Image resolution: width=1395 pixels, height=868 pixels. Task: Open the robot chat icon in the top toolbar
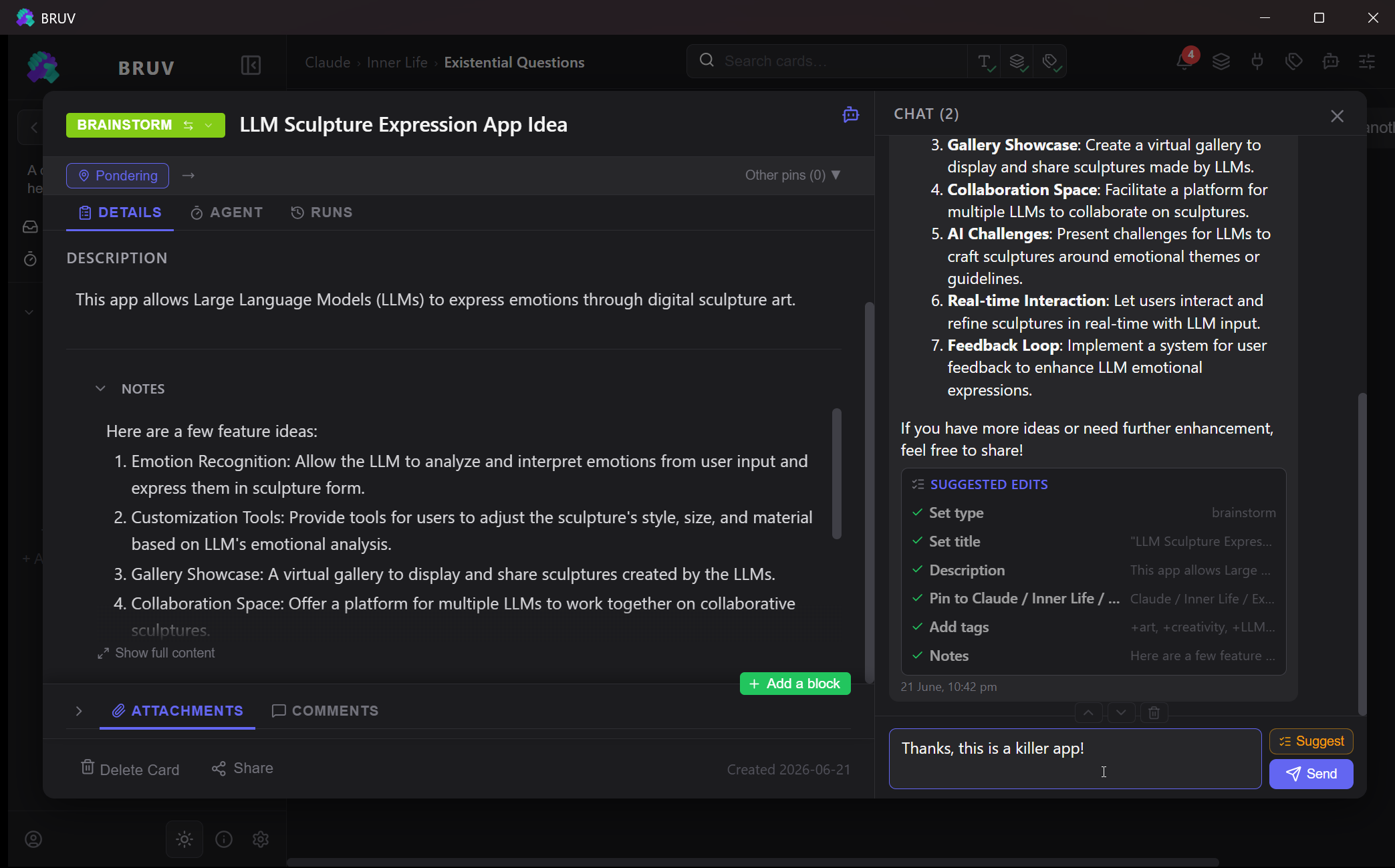tap(1330, 61)
